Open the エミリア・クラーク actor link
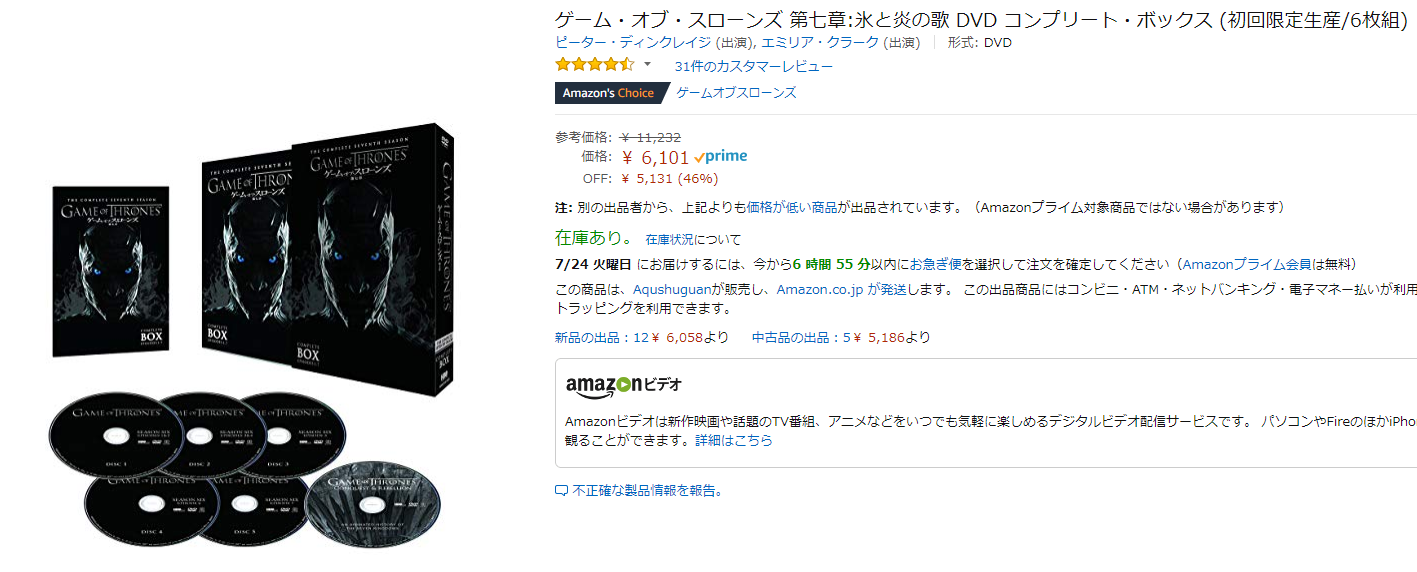 click(820, 42)
